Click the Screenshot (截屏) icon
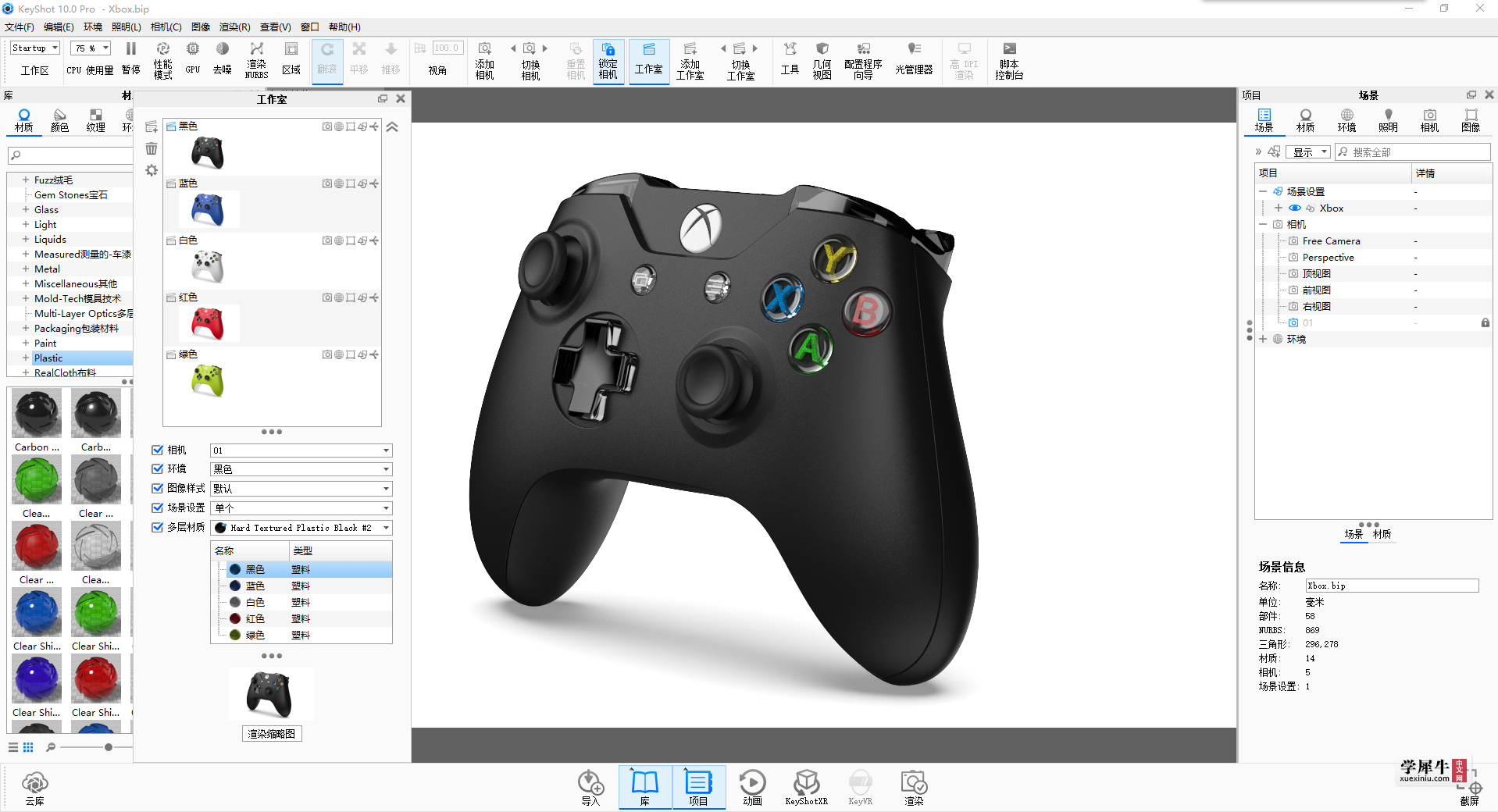The image size is (1498, 812). click(x=1469, y=789)
